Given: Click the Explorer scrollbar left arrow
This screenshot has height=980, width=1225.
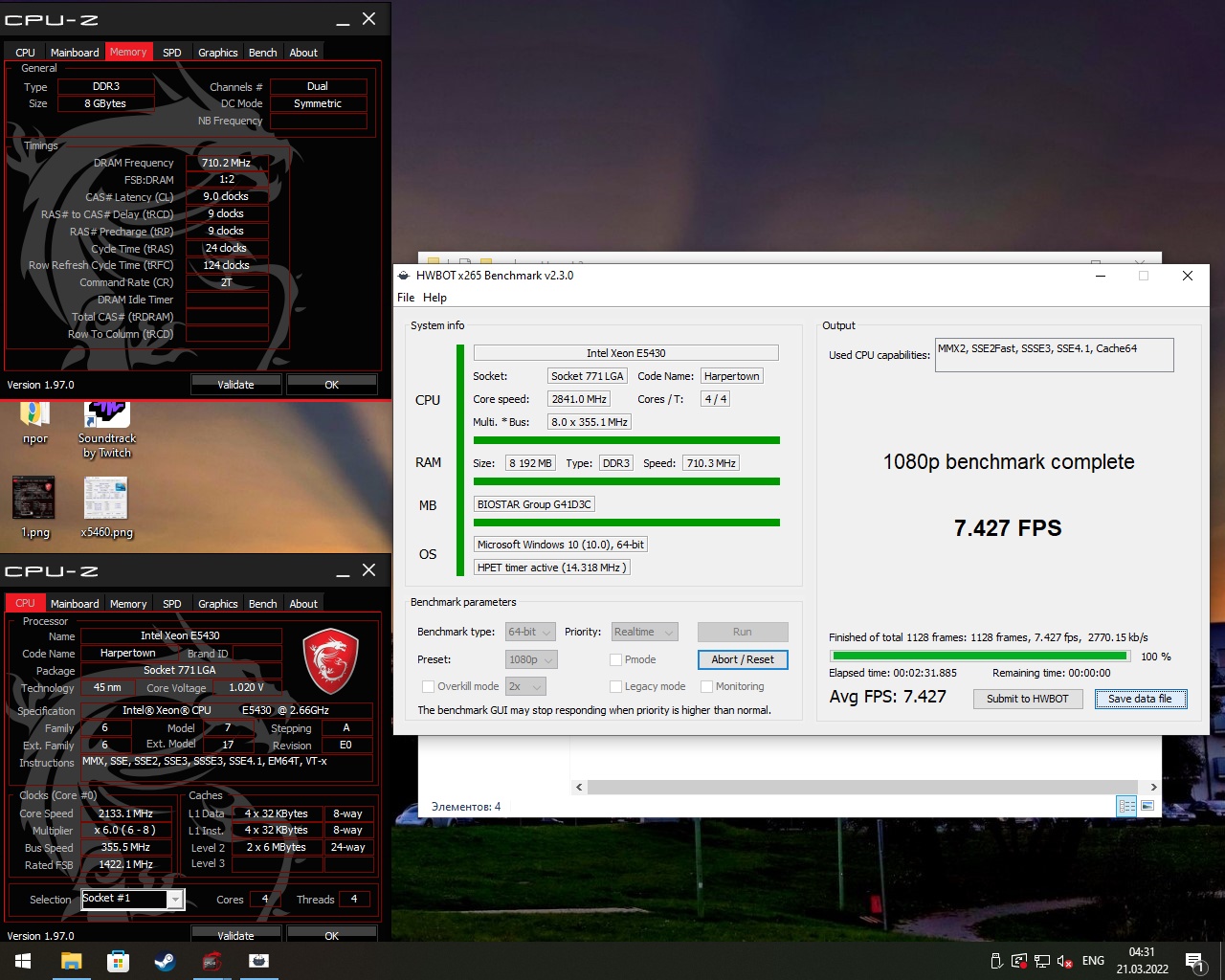Looking at the screenshot, I should [579, 787].
